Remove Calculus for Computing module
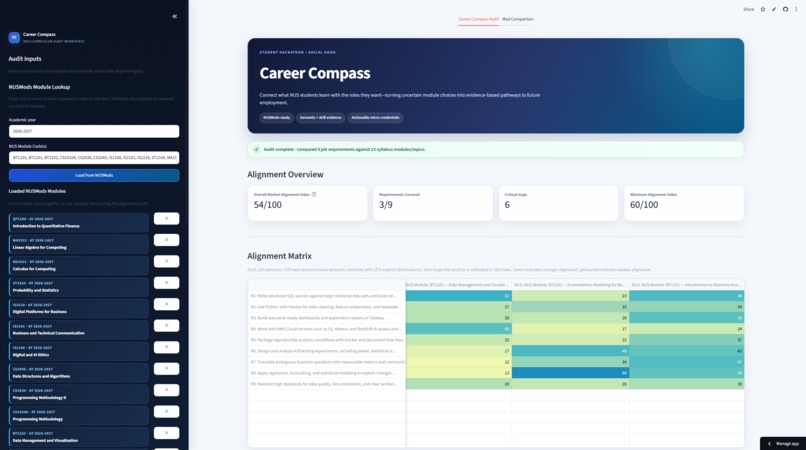806x450 pixels. pyautogui.click(x=167, y=261)
